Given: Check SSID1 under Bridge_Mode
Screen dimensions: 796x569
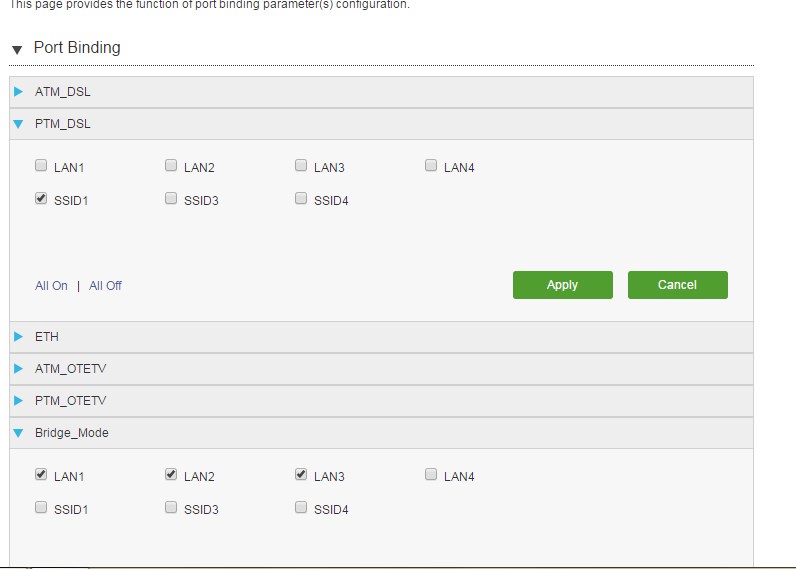Looking at the screenshot, I should click(x=41, y=507).
